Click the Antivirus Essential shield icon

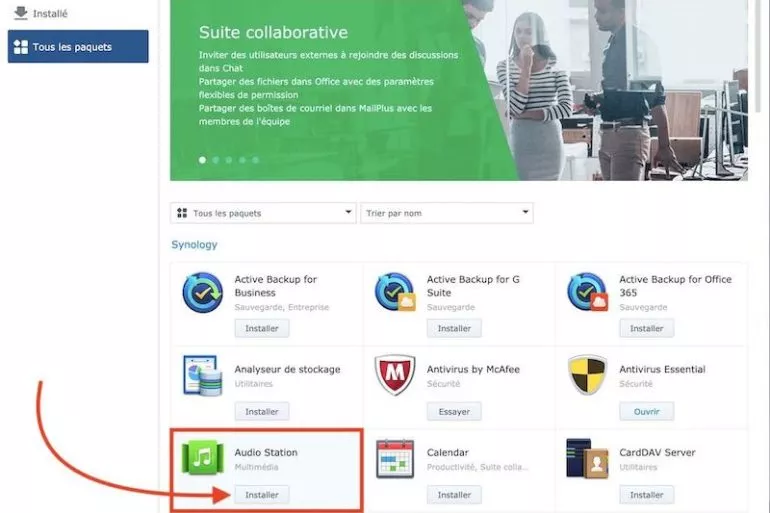587,376
